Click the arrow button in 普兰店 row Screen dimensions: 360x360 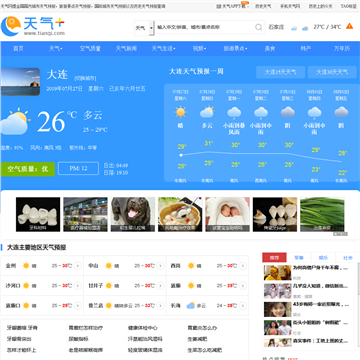[x=160, y=306]
